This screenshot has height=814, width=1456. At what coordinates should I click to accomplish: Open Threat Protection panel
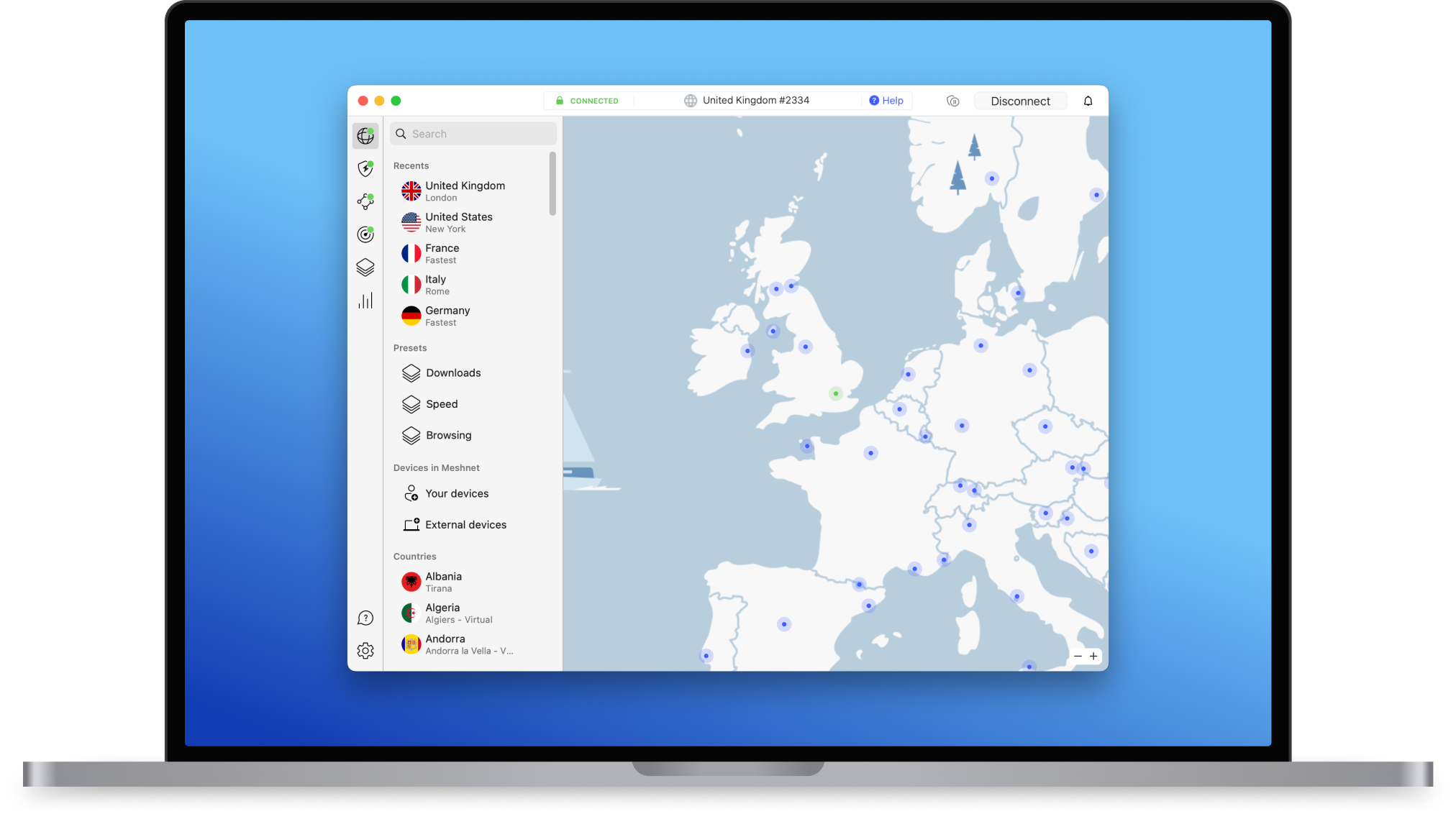tap(365, 168)
